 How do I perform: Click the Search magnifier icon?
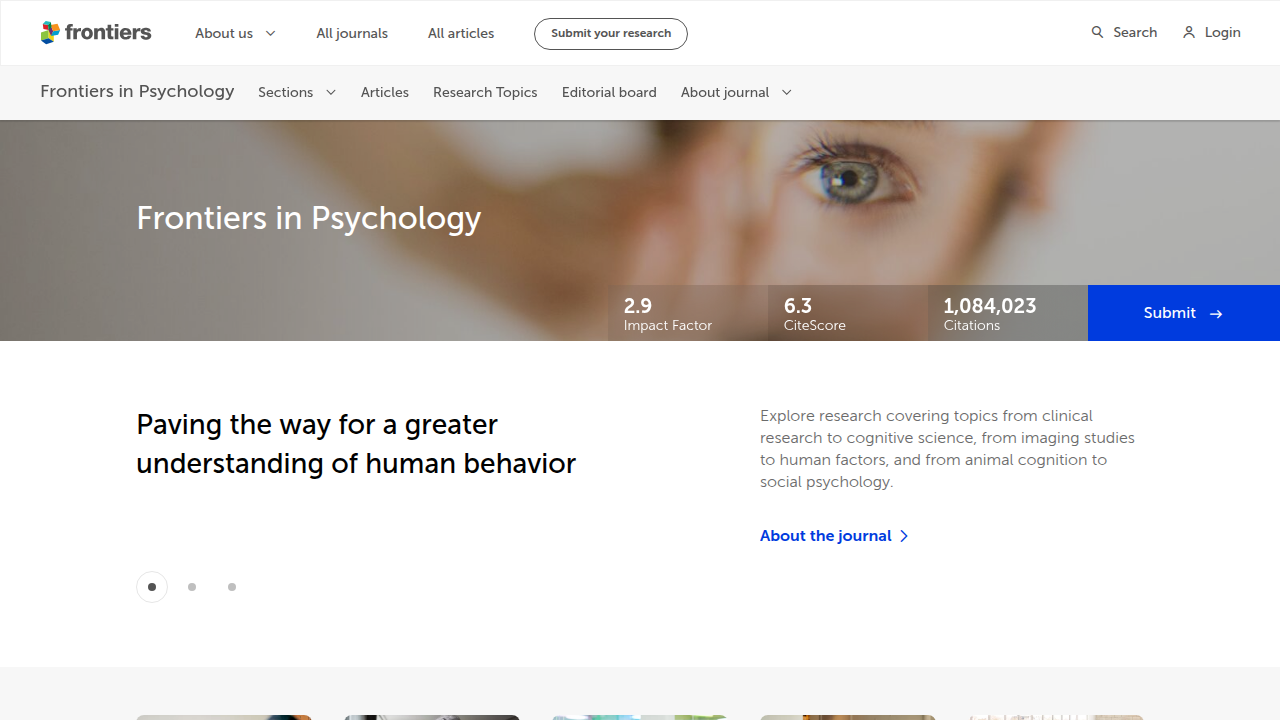click(1097, 32)
